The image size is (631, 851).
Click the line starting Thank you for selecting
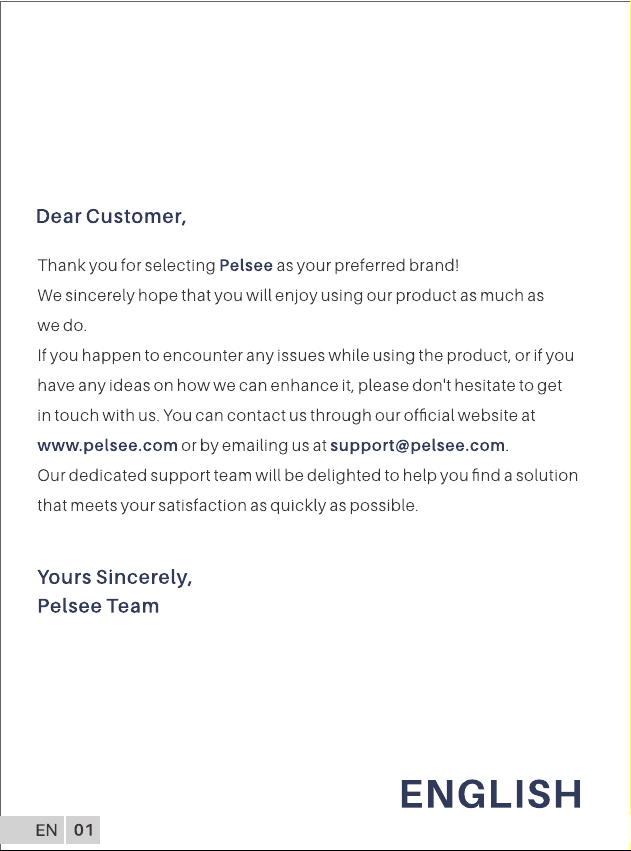(x=248, y=265)
